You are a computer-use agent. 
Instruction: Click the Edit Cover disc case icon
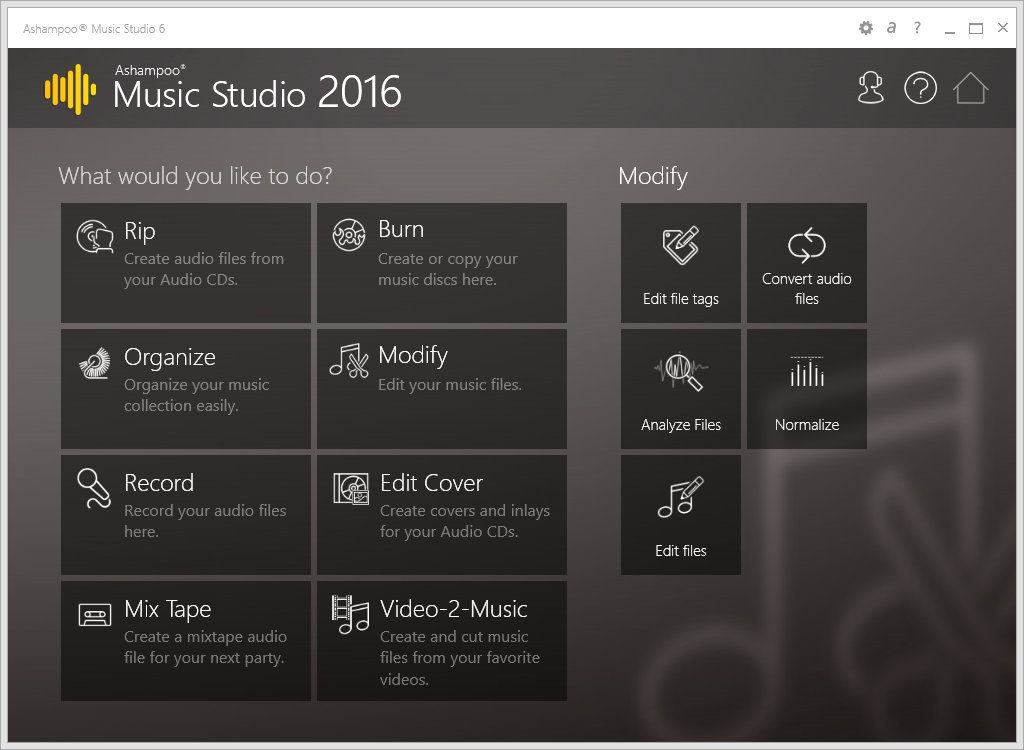[351, 489]
